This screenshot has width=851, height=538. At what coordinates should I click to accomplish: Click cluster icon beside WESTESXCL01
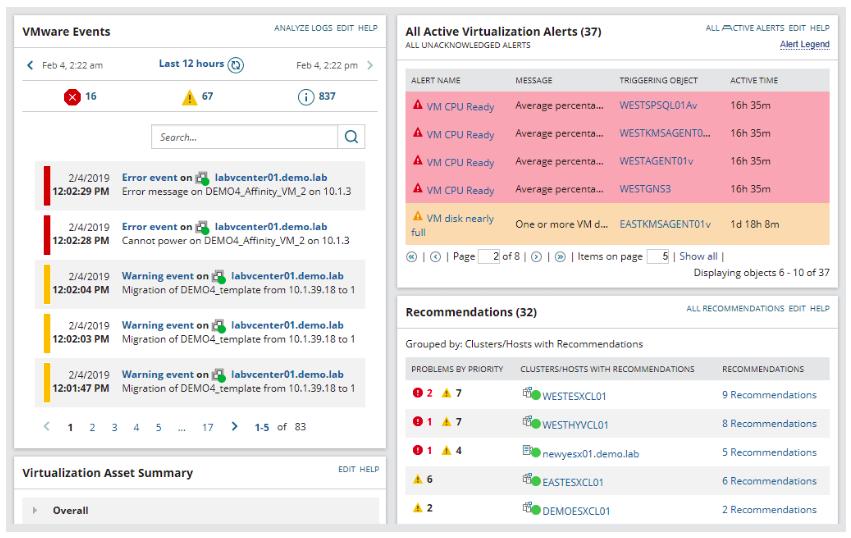pos(531,394)
